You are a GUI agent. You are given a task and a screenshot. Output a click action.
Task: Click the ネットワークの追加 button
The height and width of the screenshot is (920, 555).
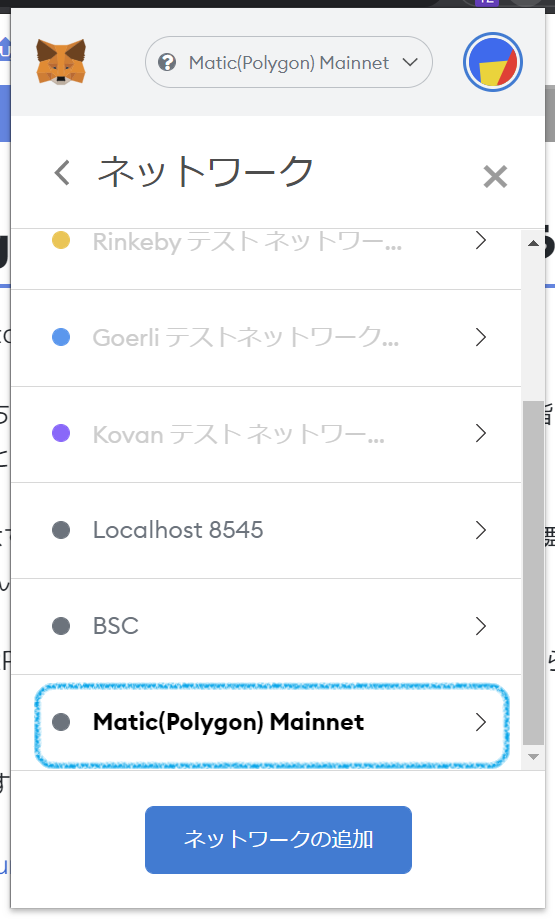[278, 840]
